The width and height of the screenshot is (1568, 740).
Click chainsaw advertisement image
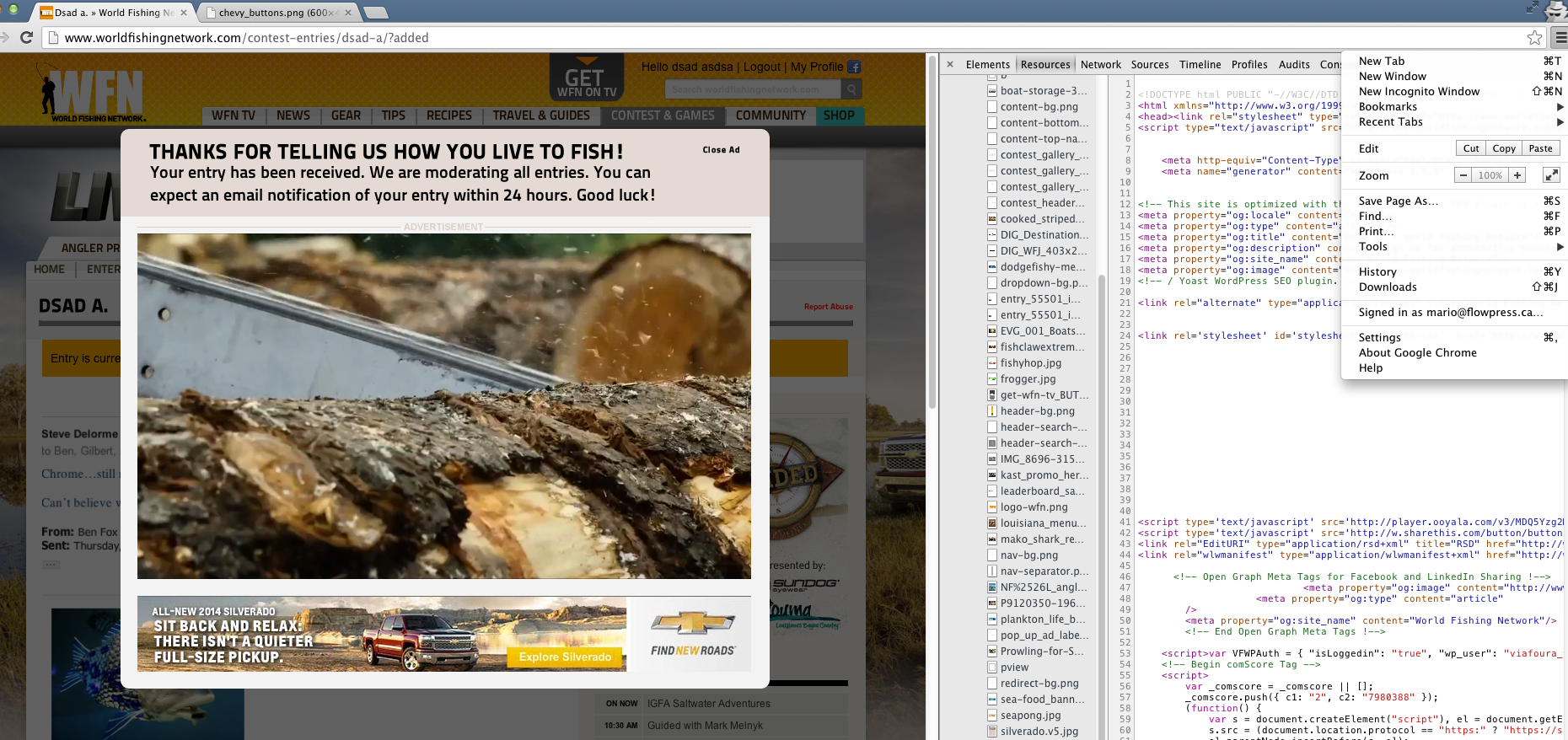tap(444, 406)
